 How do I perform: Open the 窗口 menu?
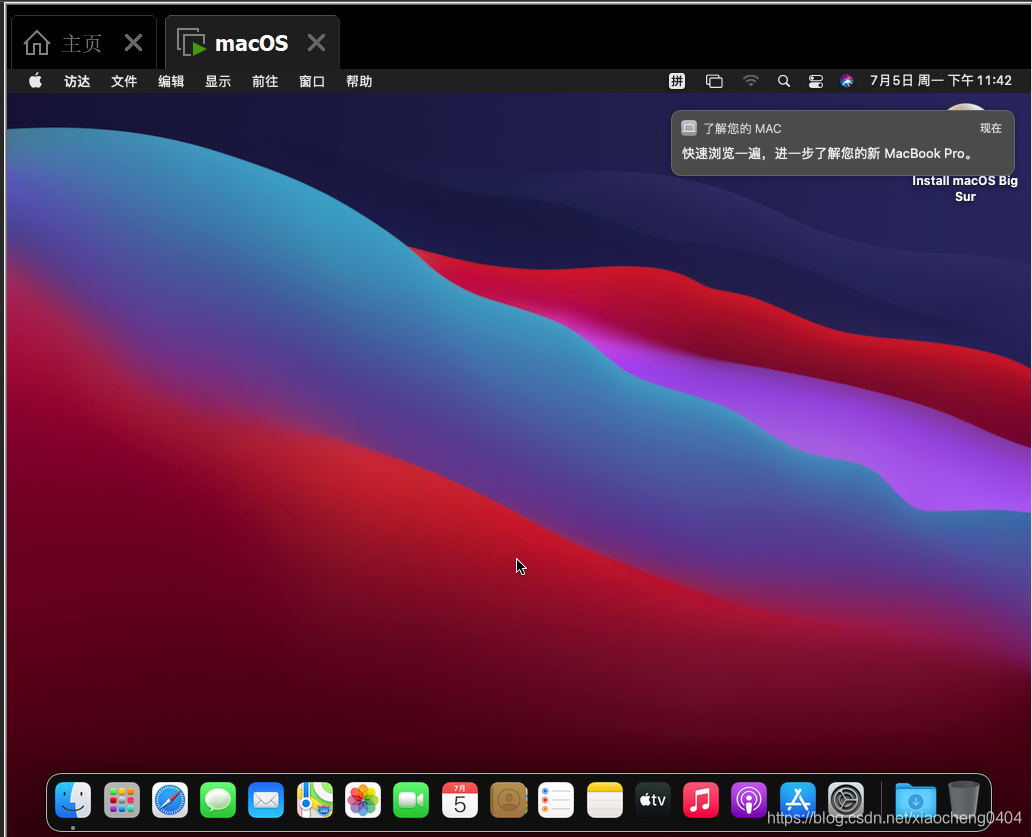point(312,81)
